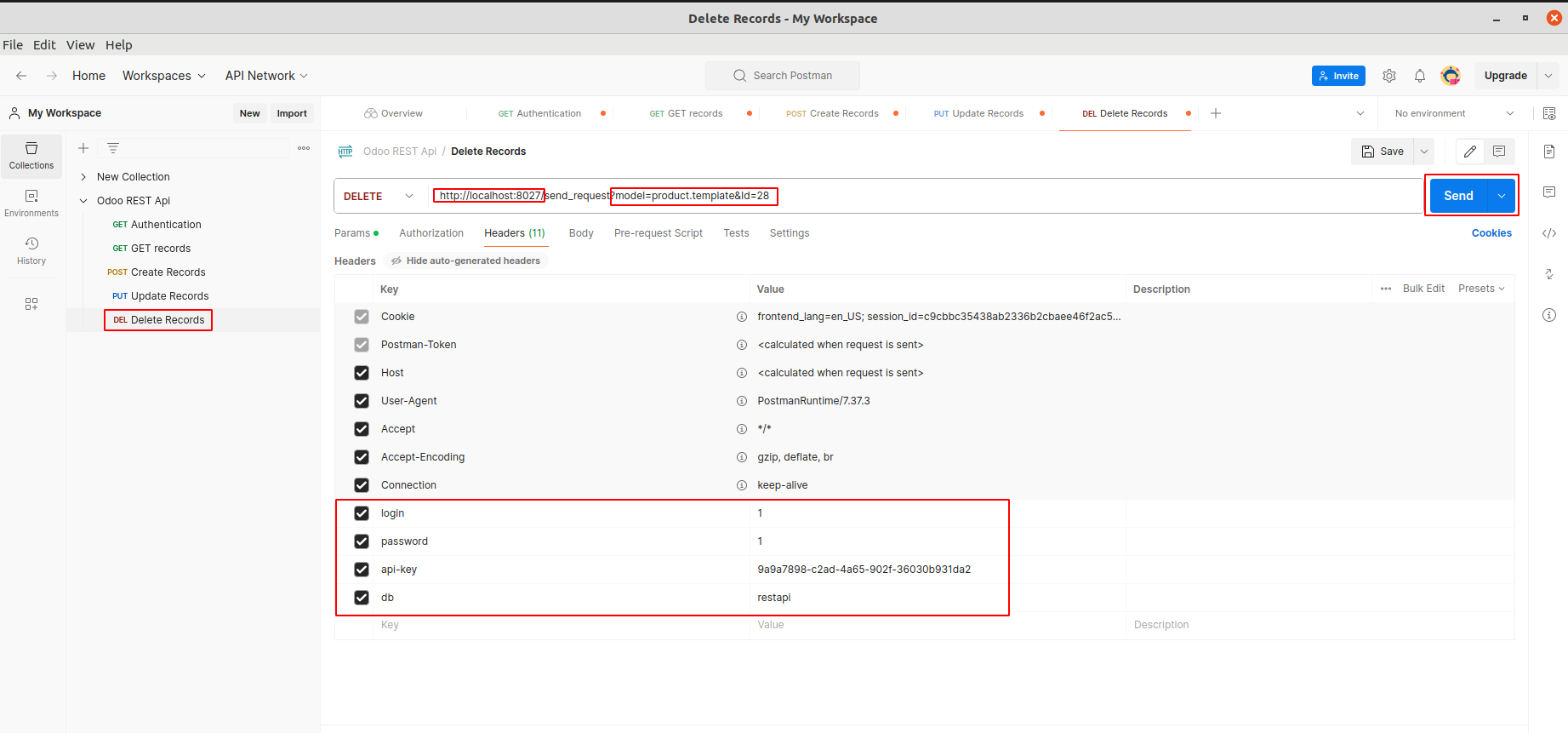Viewport: 1568px width, 733px height.
Task: Toggle the Postman-Token header checkbox
Action: click(362, 345)
